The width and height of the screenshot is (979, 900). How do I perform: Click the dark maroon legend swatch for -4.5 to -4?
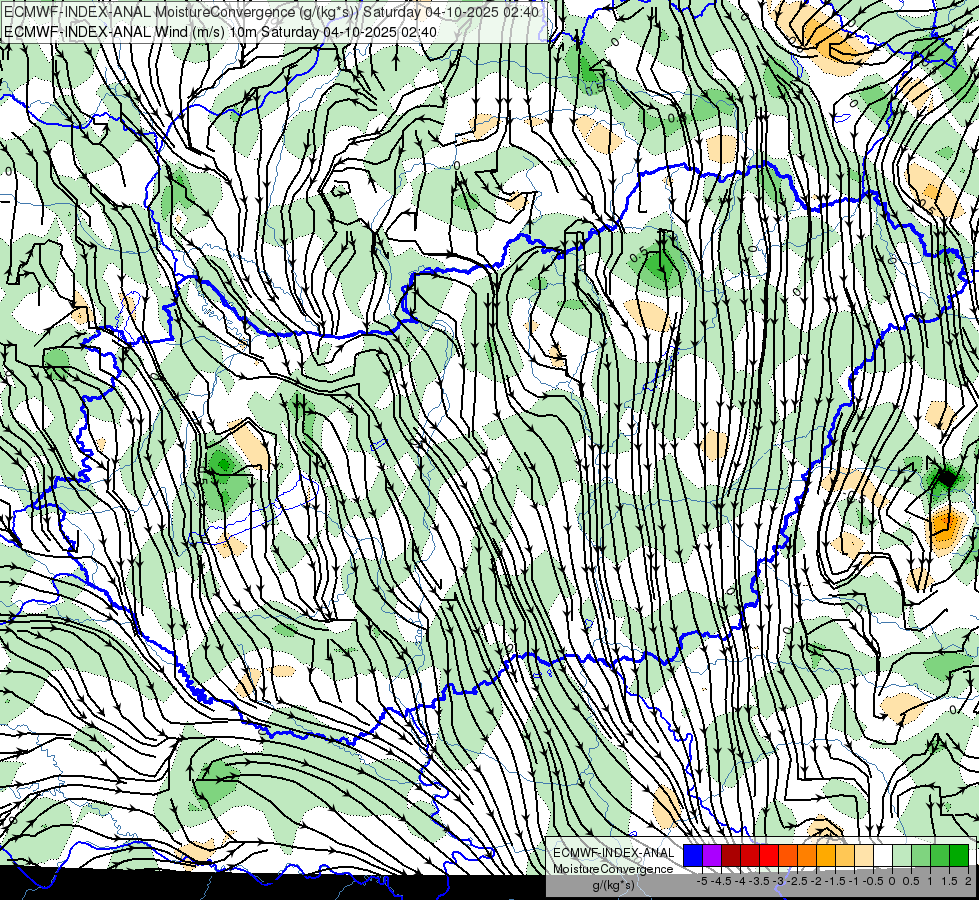pyautogui.click(x=731, y=855)
